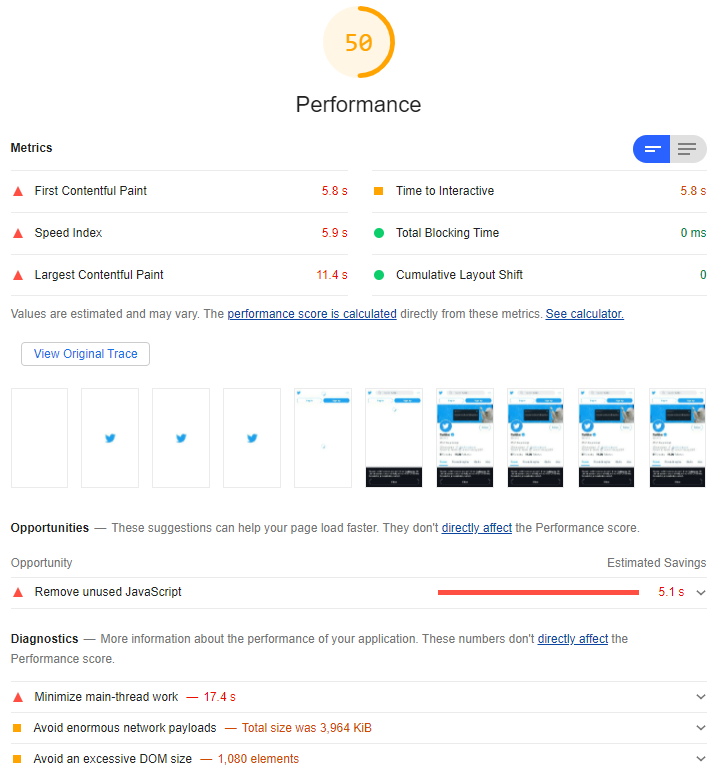Expand the Minimize main-thread work diagnostic

[701, 697]
